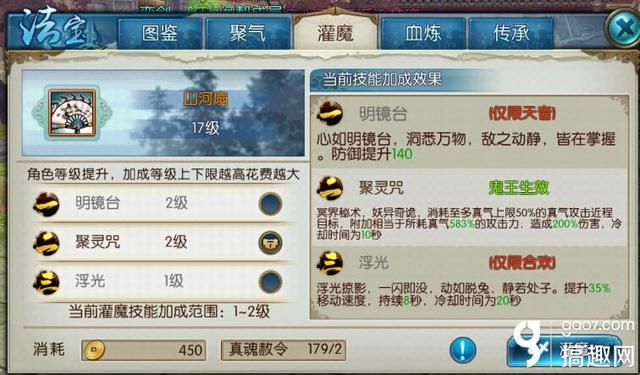Select the 山河扇 fan treasure icon
Image resolution: width=640 pixels, height=375 pixels.
(x=72, y=113)
